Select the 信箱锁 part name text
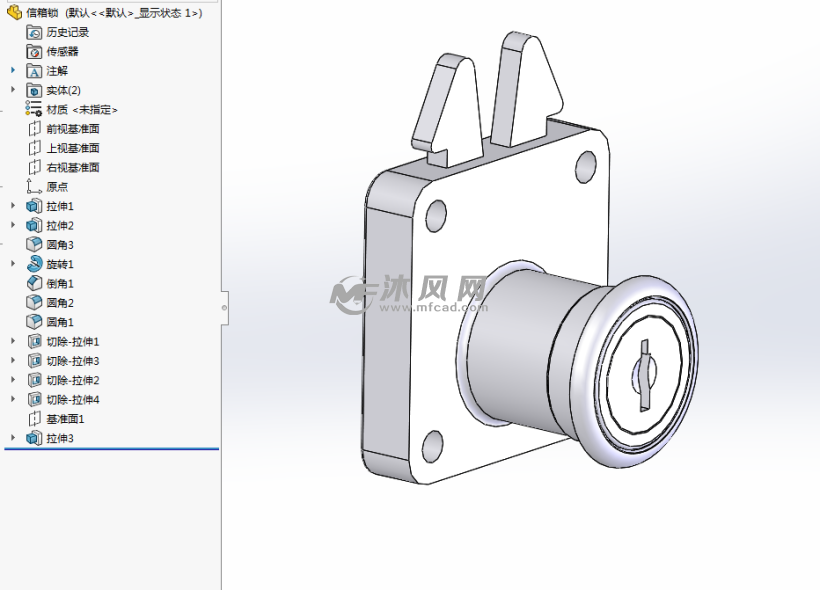 (42, 13)
